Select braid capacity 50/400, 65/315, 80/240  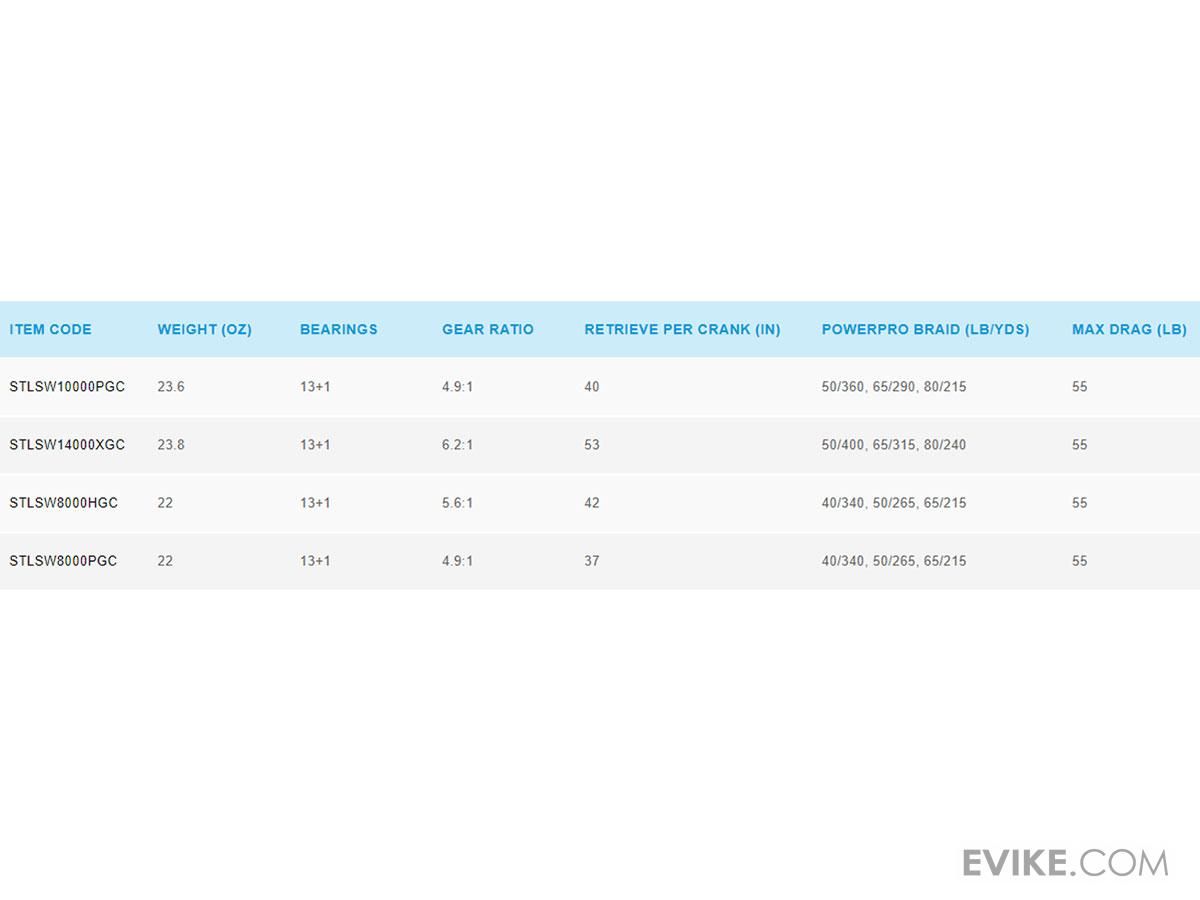(893, 444)
